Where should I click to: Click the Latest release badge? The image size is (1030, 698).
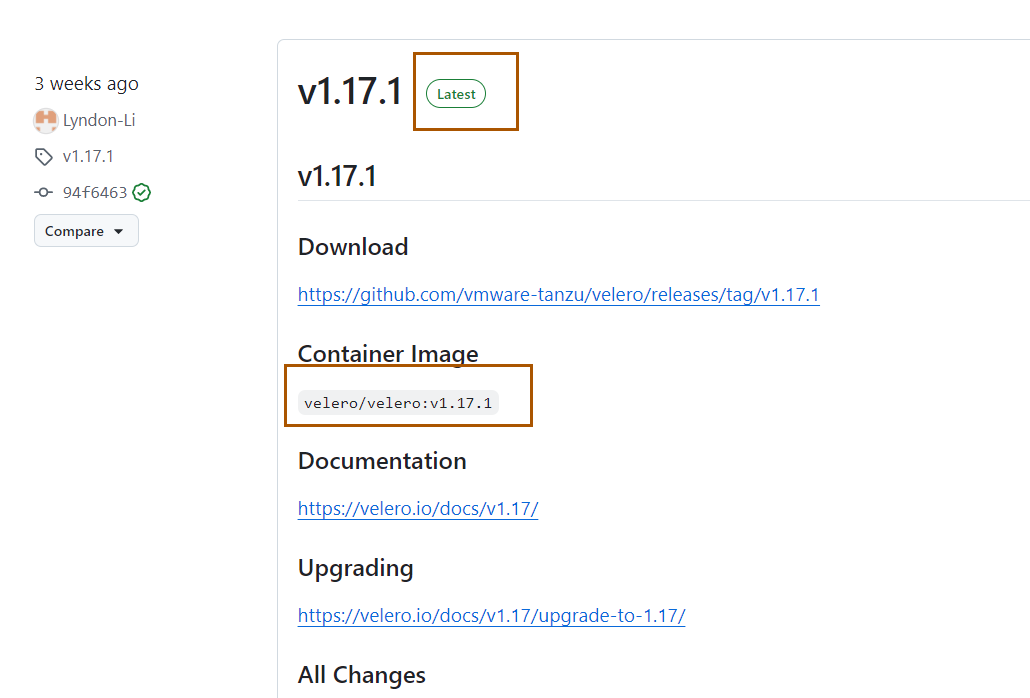(455, 93)
